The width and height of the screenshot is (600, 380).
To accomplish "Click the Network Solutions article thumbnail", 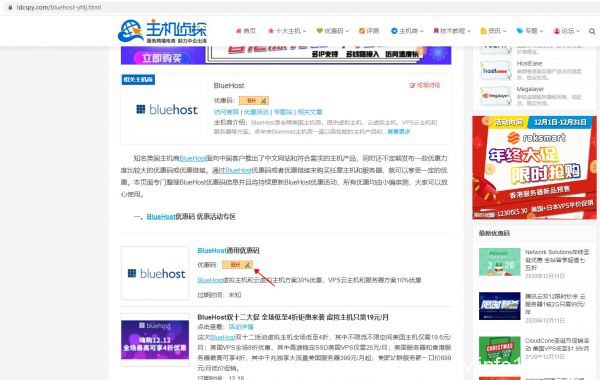I will pyautogui.click(x=500, y=262).
